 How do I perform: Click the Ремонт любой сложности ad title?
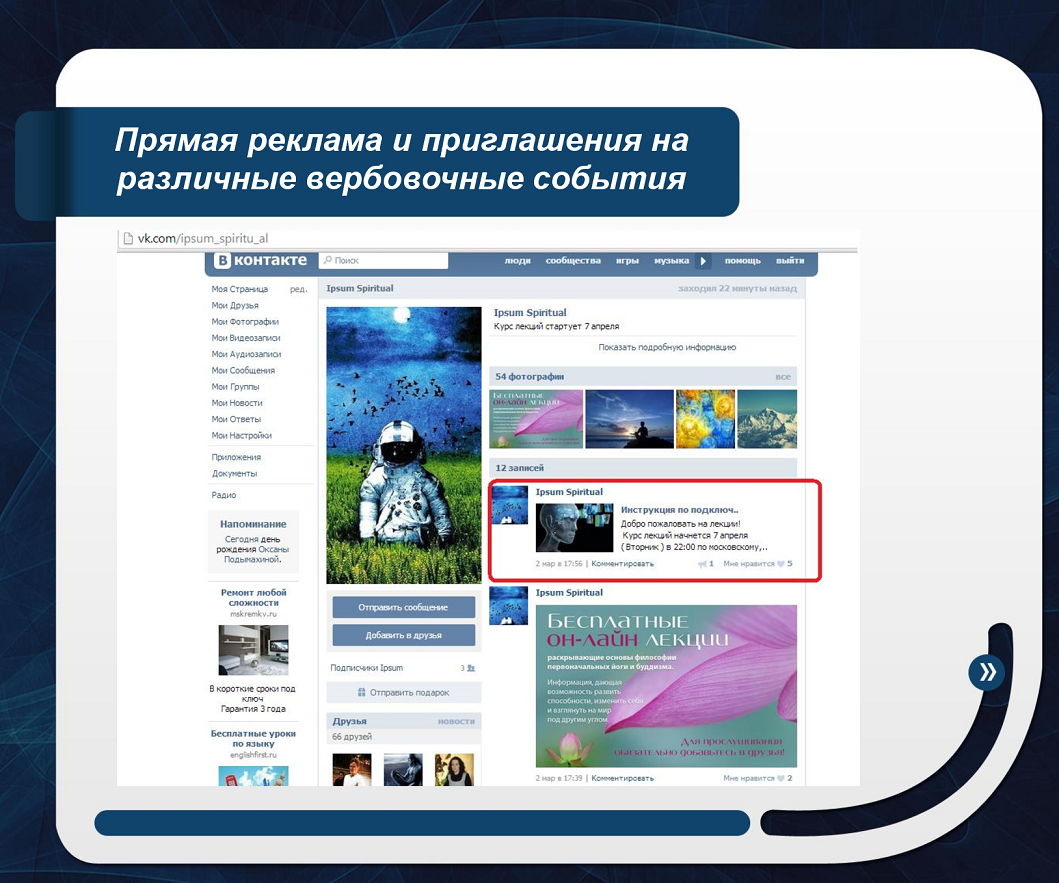pos(253,597)
